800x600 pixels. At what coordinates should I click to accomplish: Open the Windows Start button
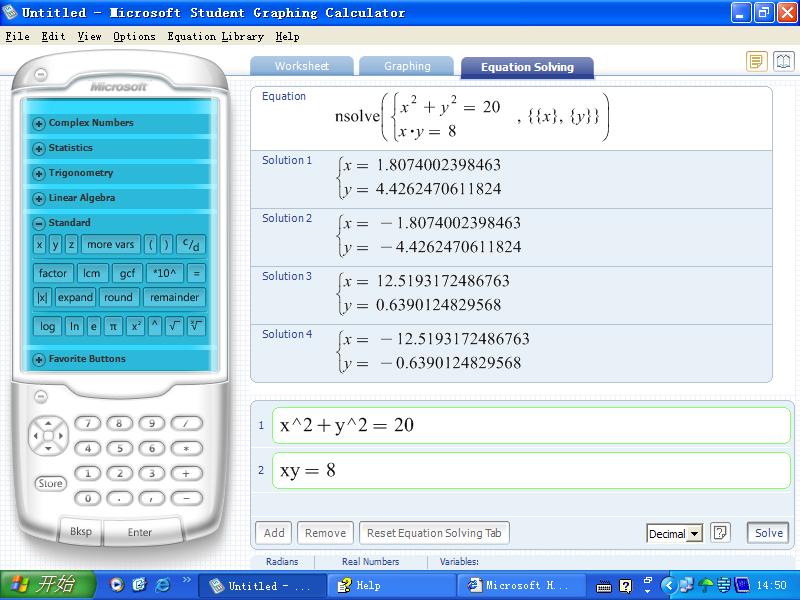[x=47, y=585]
